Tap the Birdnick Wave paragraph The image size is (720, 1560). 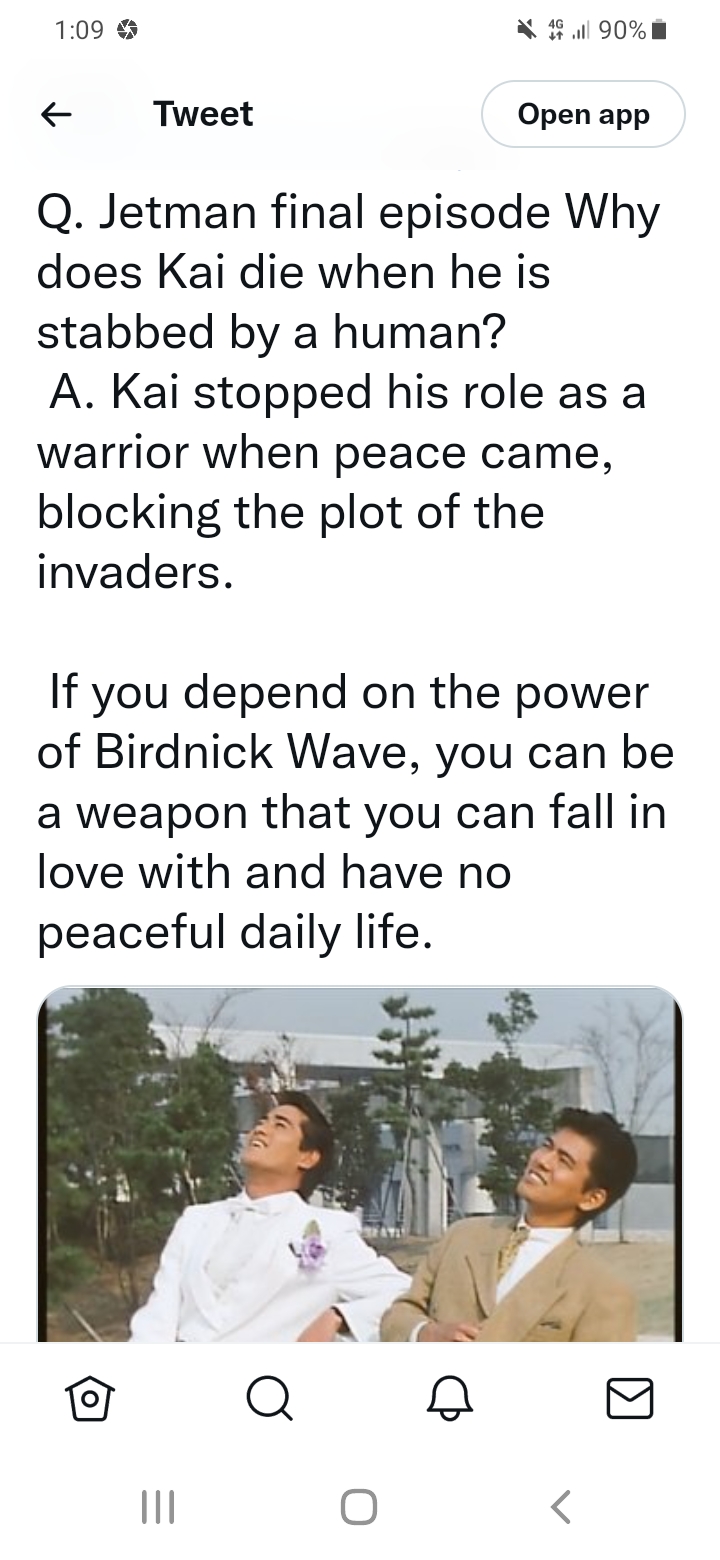(x=356, y=812)
